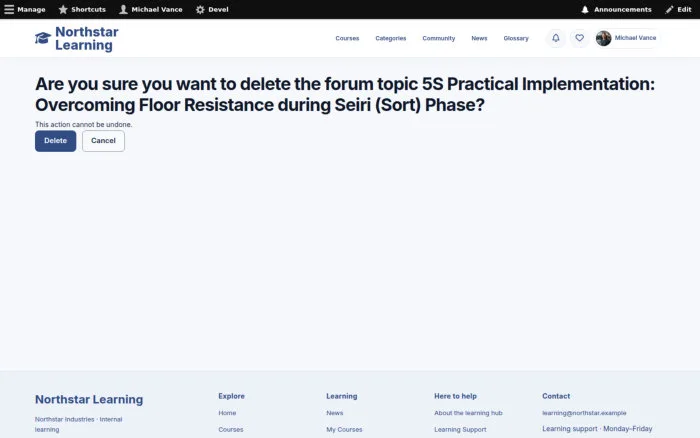Click the footer Explore heading
Image resolution: width=700 pixels, height=438 pixels.
231,396
